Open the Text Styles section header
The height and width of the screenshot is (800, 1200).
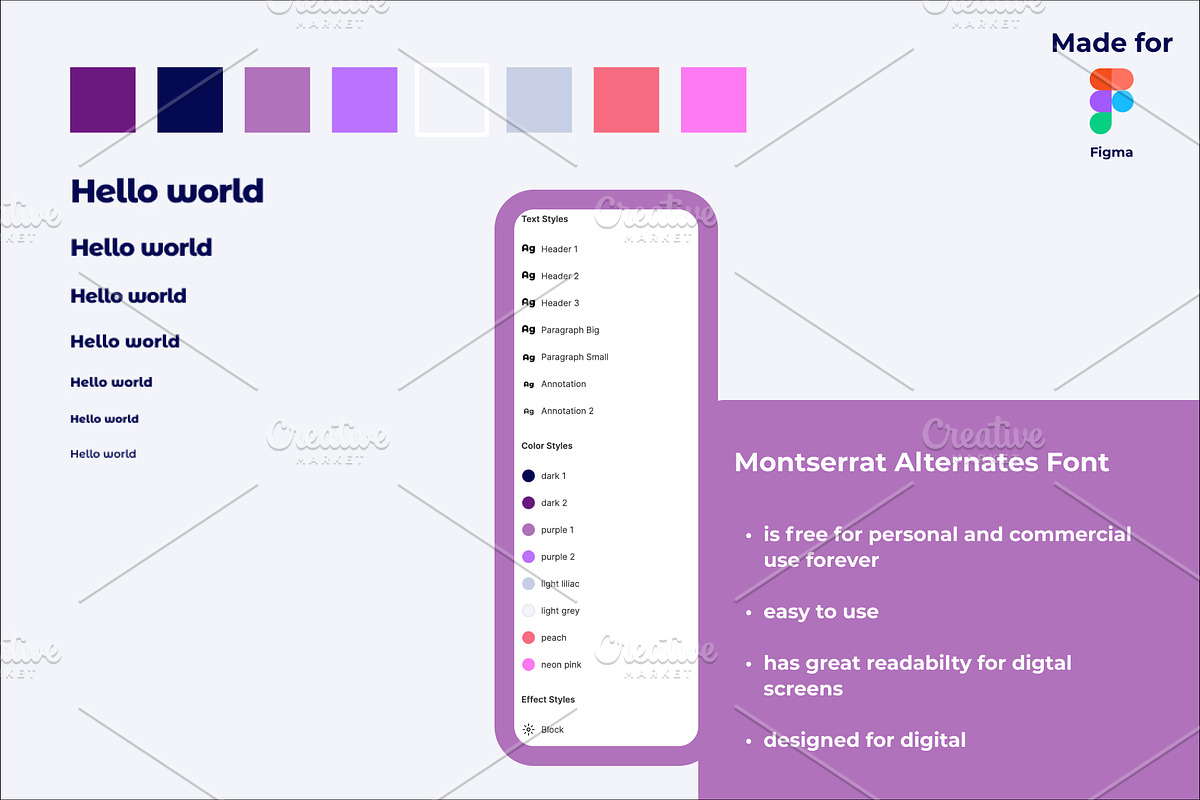click(545, 219)
